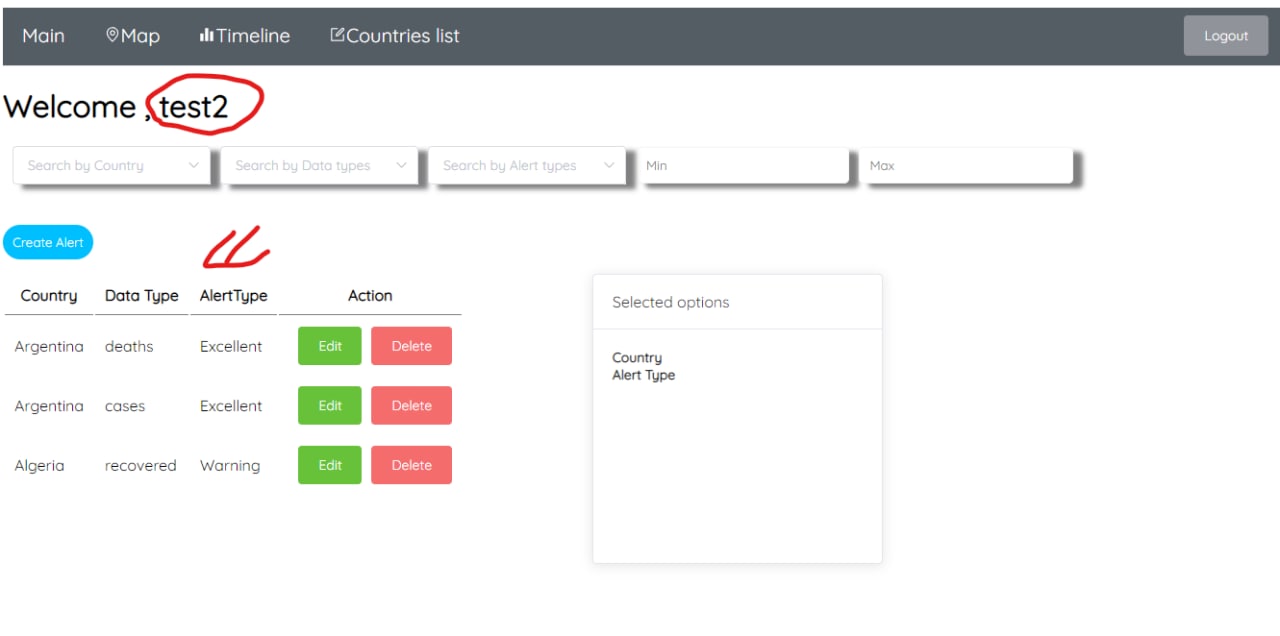Click the AlertType column header
This screenshot has width=1280, height=636.
[x=234, y=296]
